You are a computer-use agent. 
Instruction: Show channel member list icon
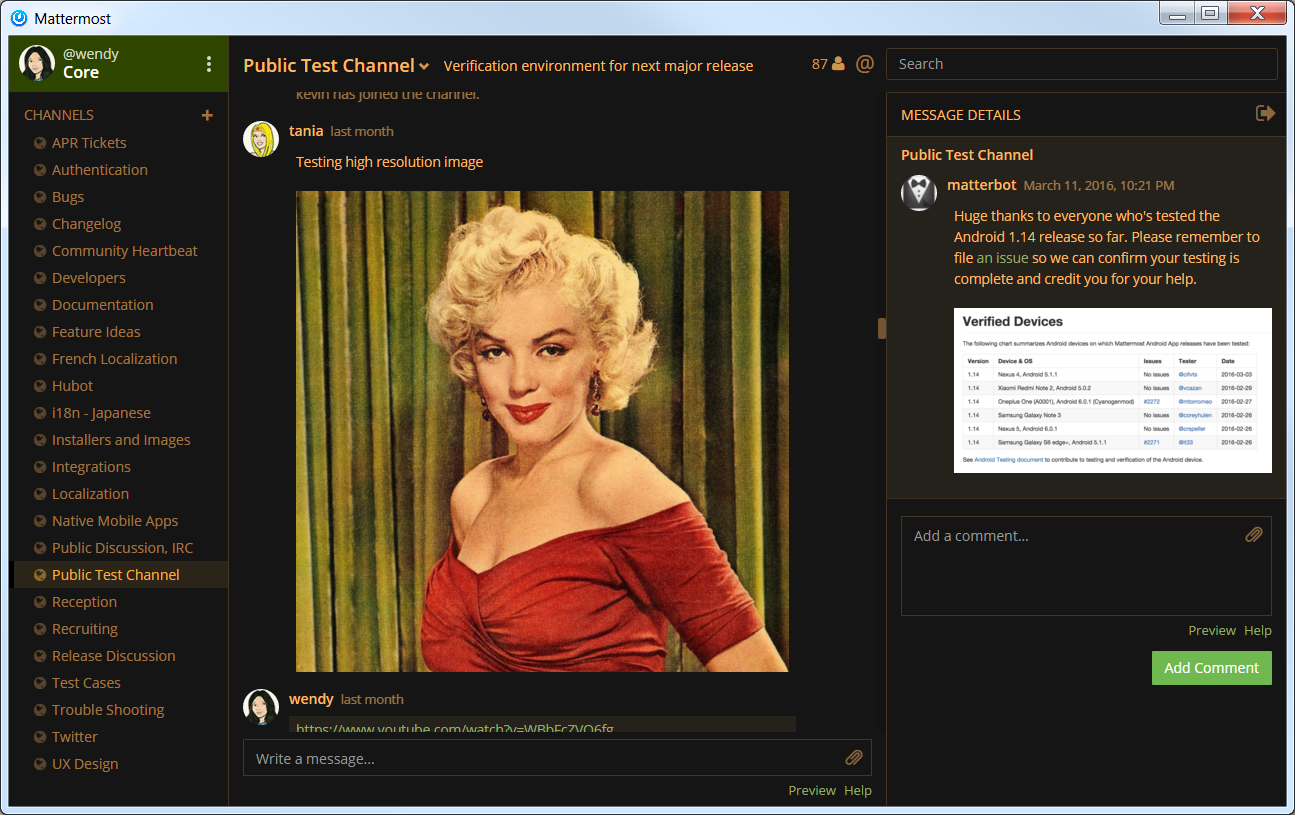point(838,64)
